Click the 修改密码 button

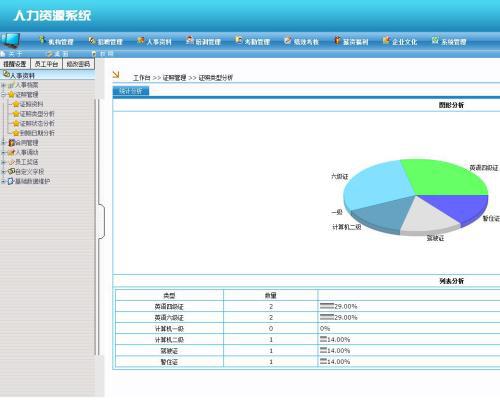(78, 64)
